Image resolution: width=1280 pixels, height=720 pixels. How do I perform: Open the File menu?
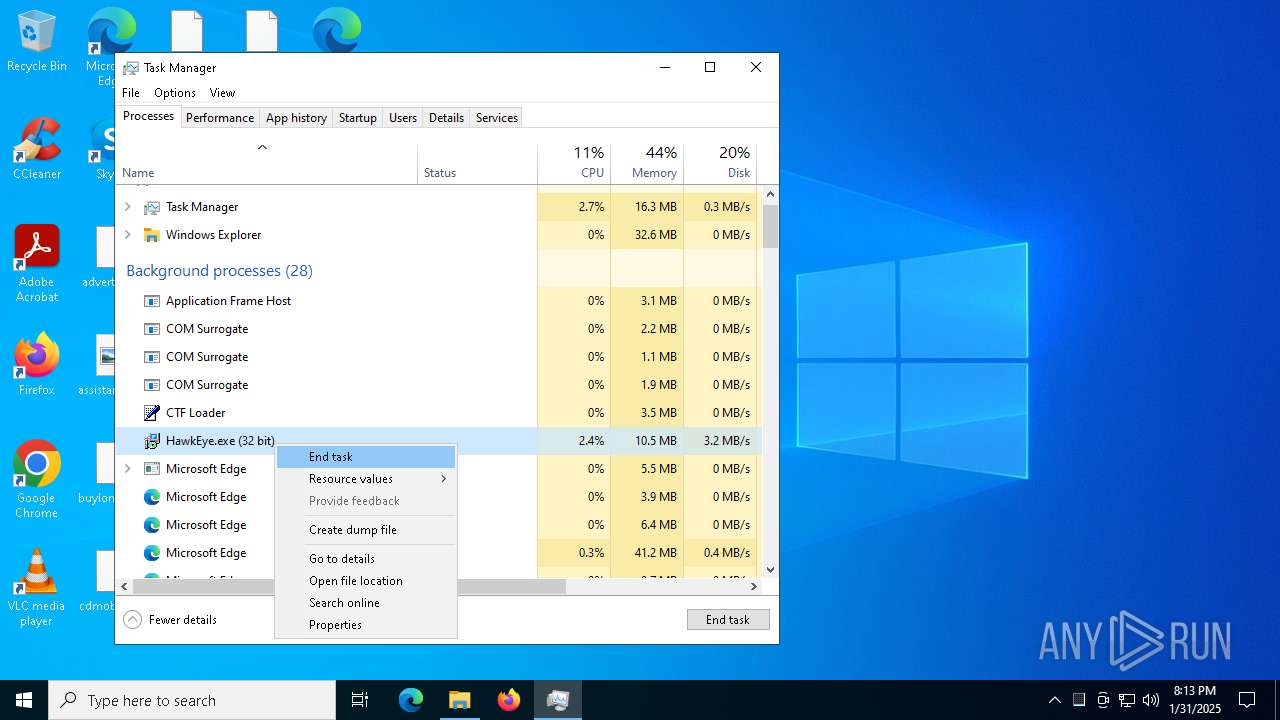131,93
